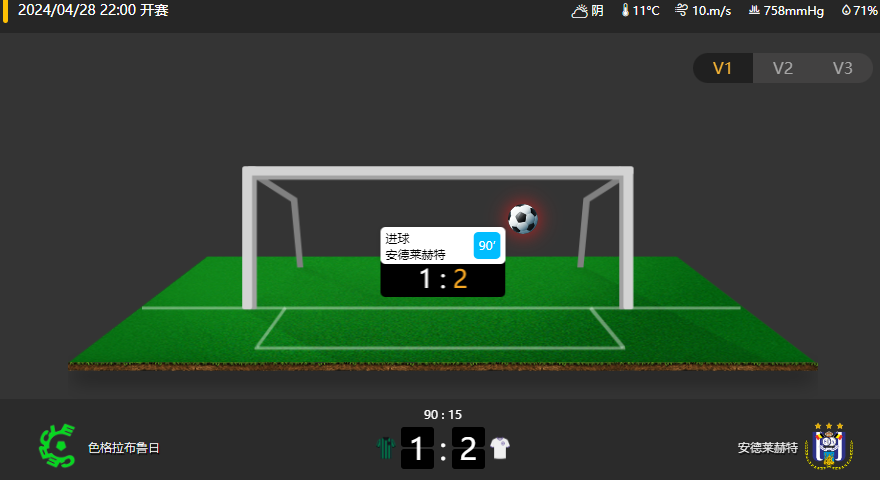Viewport: 880px width, 480px height.
Task: Click the cloudy weather icon
Action: pyautogui.click(x=579, y=11)
